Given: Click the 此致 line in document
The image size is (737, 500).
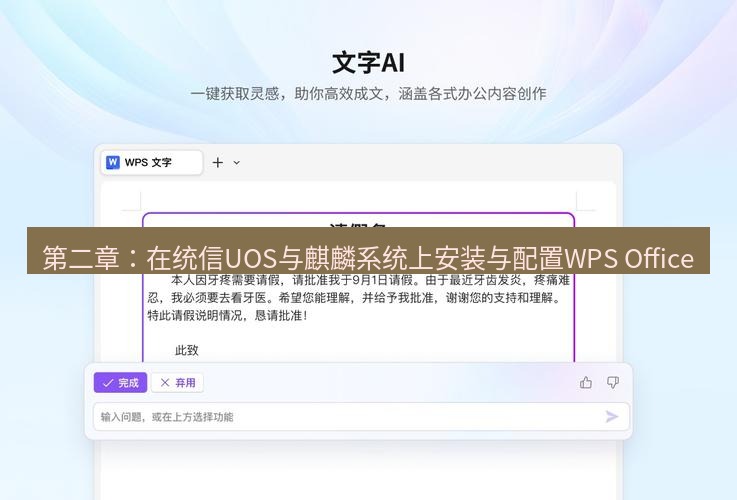Looking at the screenshot, I should pyautogui.click(x=187, y=350).
